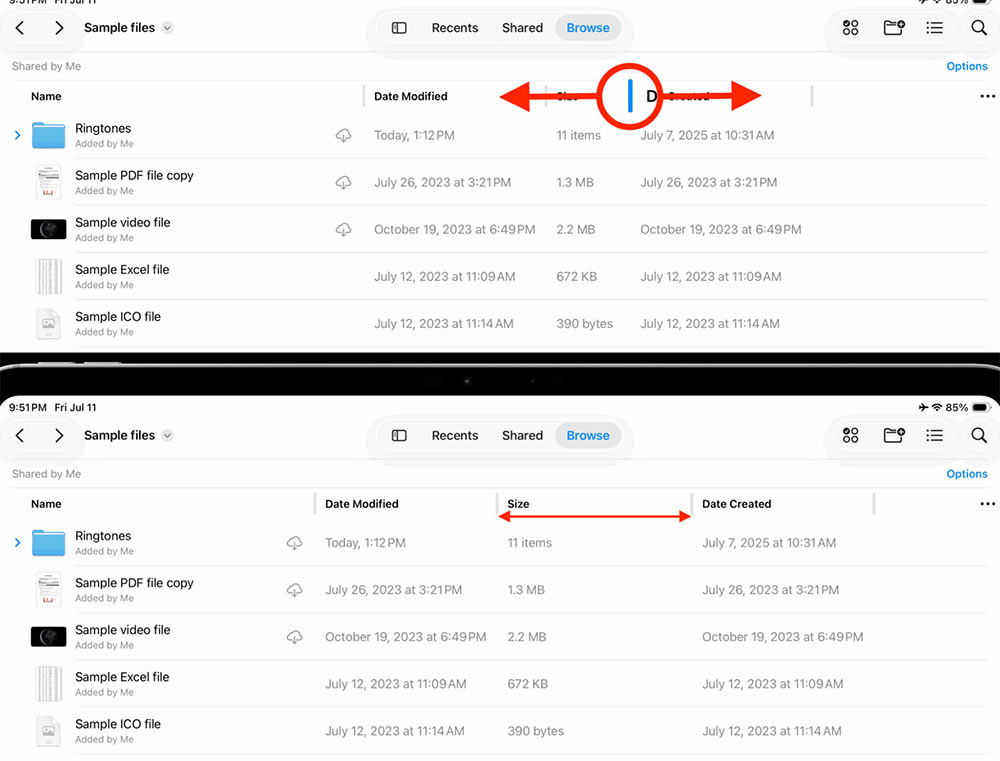Select the Browse tab
Image resolution: width=1000 pixels, height=761 pixels.
pyautogui.click(x=587, y=27)
